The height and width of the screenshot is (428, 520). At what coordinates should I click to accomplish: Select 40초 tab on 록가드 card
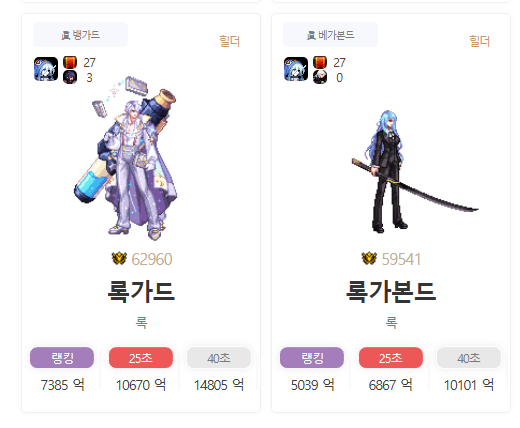219,358
